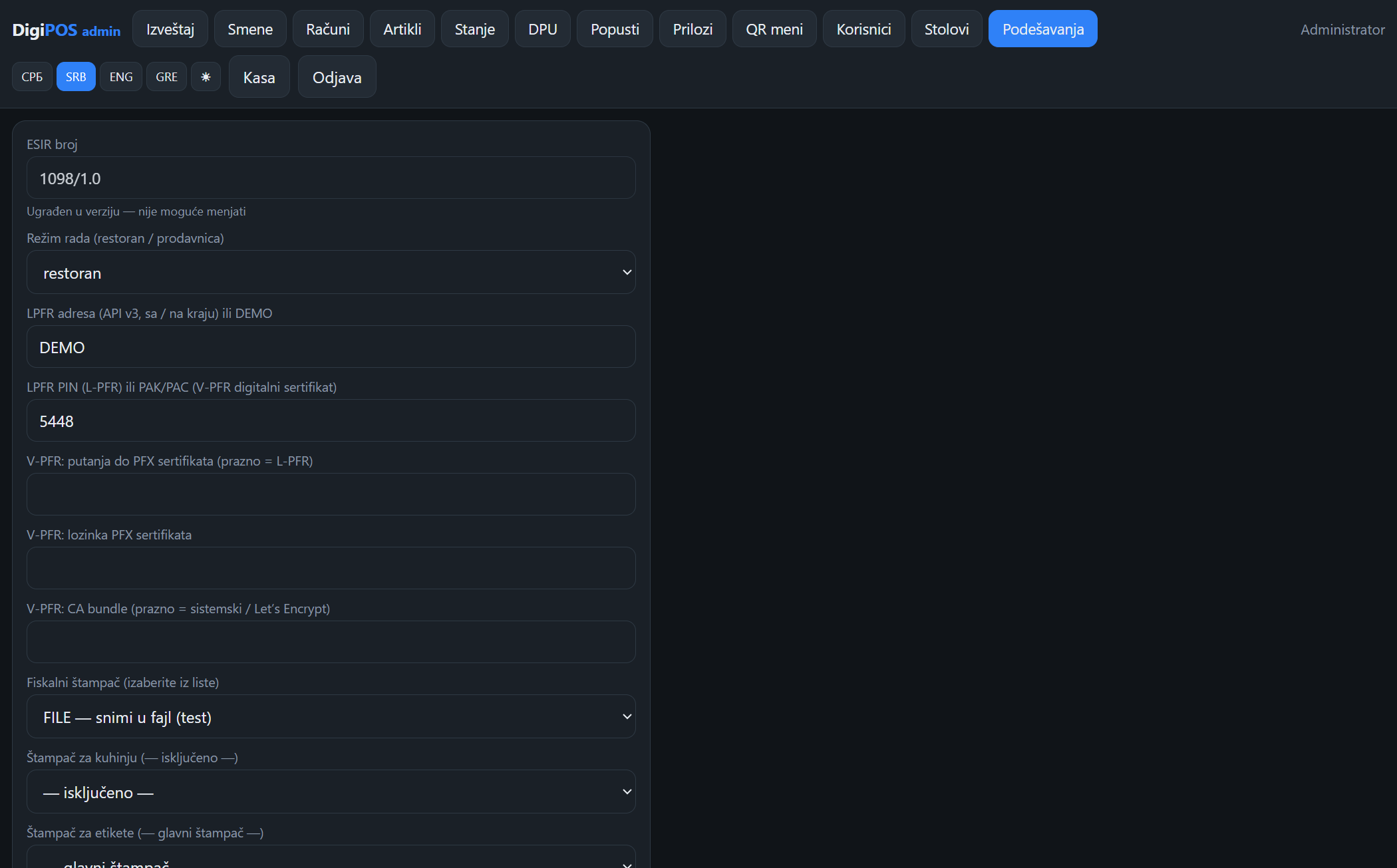Click the empty PFX sertifikat path field

tap(331, 495)
